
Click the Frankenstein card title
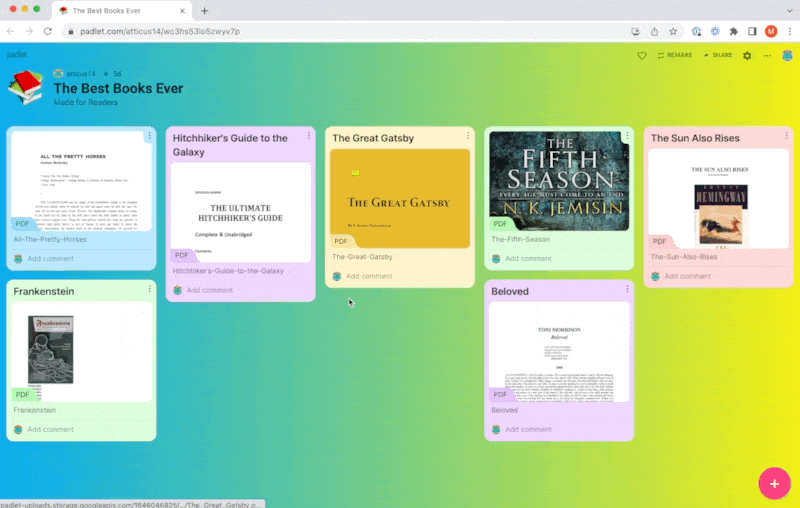click(44, 291)
